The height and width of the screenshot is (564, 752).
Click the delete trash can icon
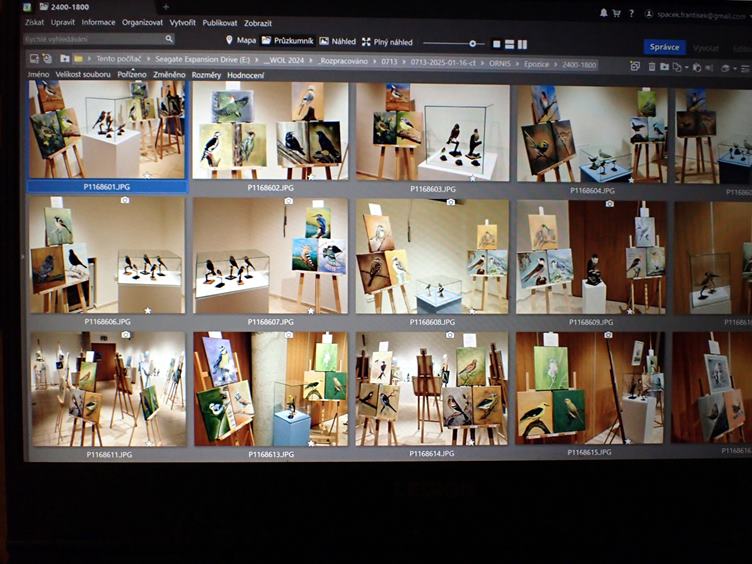pyautogui.click(x=652, y=67)
